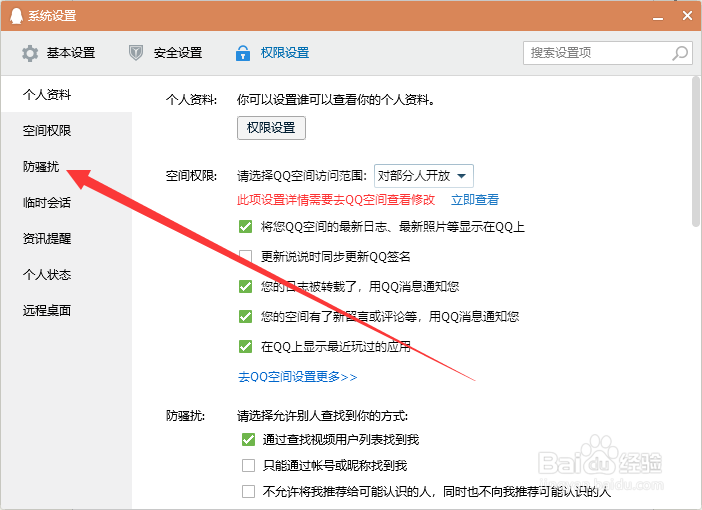This screenshot has height=510, width=702.
Task: Click the magnifier icon in the search box
Action: 680,53
